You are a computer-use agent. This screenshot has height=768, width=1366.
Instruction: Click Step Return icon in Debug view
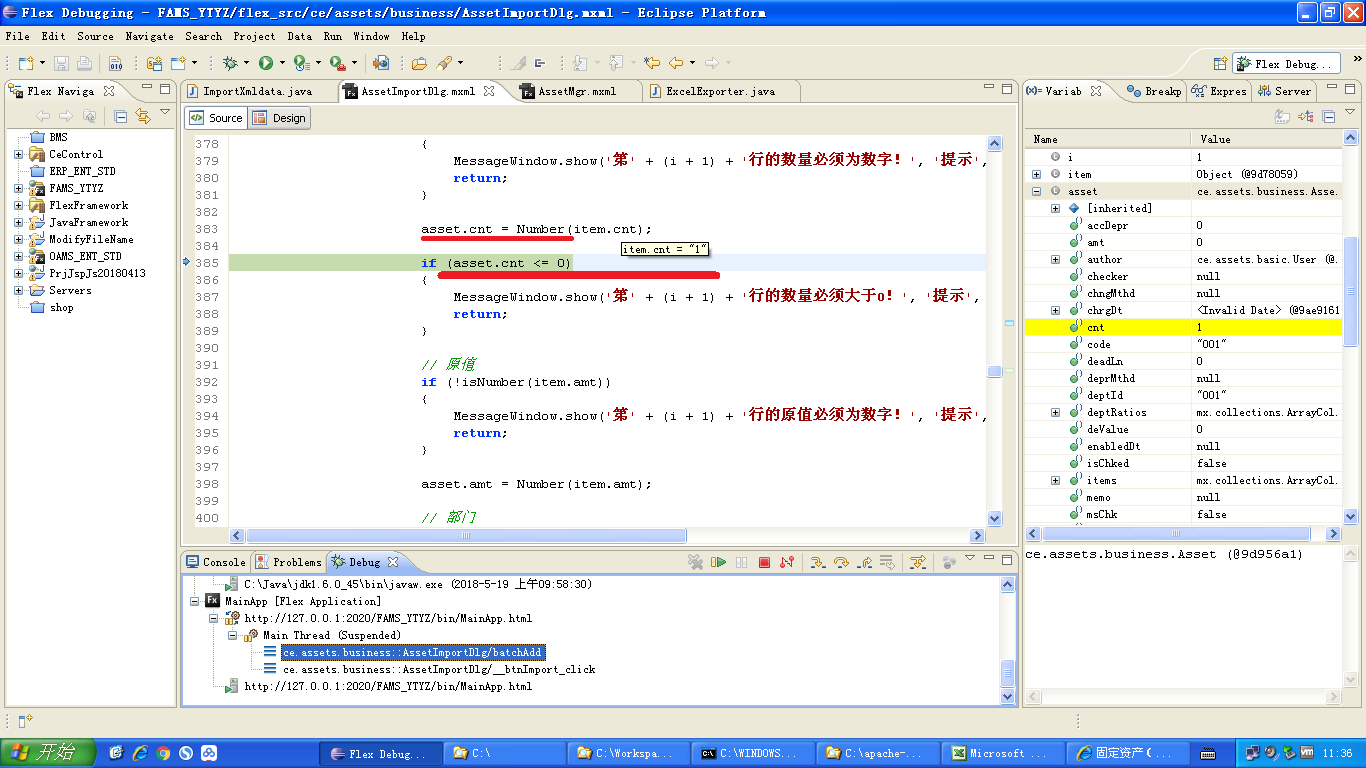[x=864, y=562]
